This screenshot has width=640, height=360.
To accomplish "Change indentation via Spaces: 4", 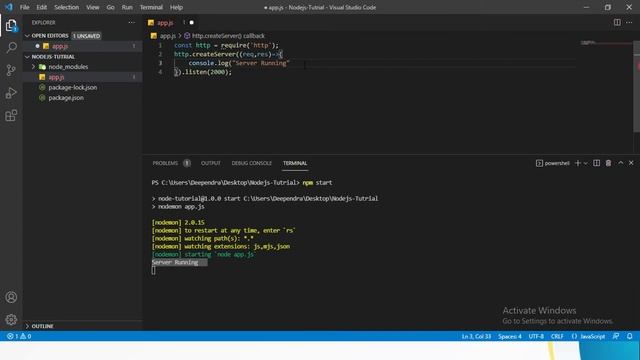I will pos(510,336).
